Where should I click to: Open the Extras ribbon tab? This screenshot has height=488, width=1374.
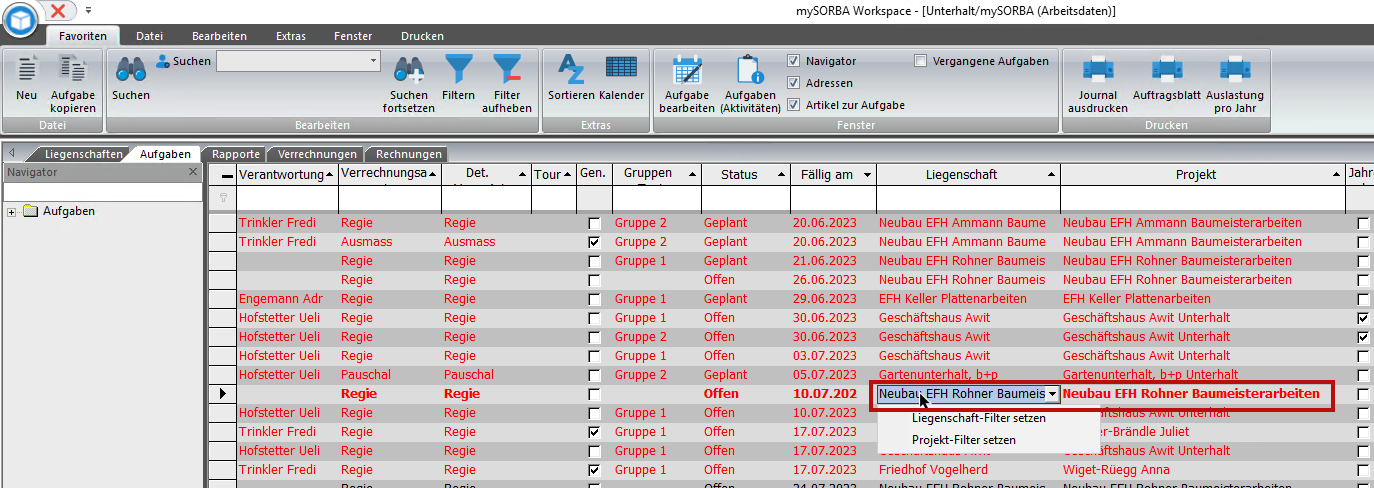tap(291, 36)
